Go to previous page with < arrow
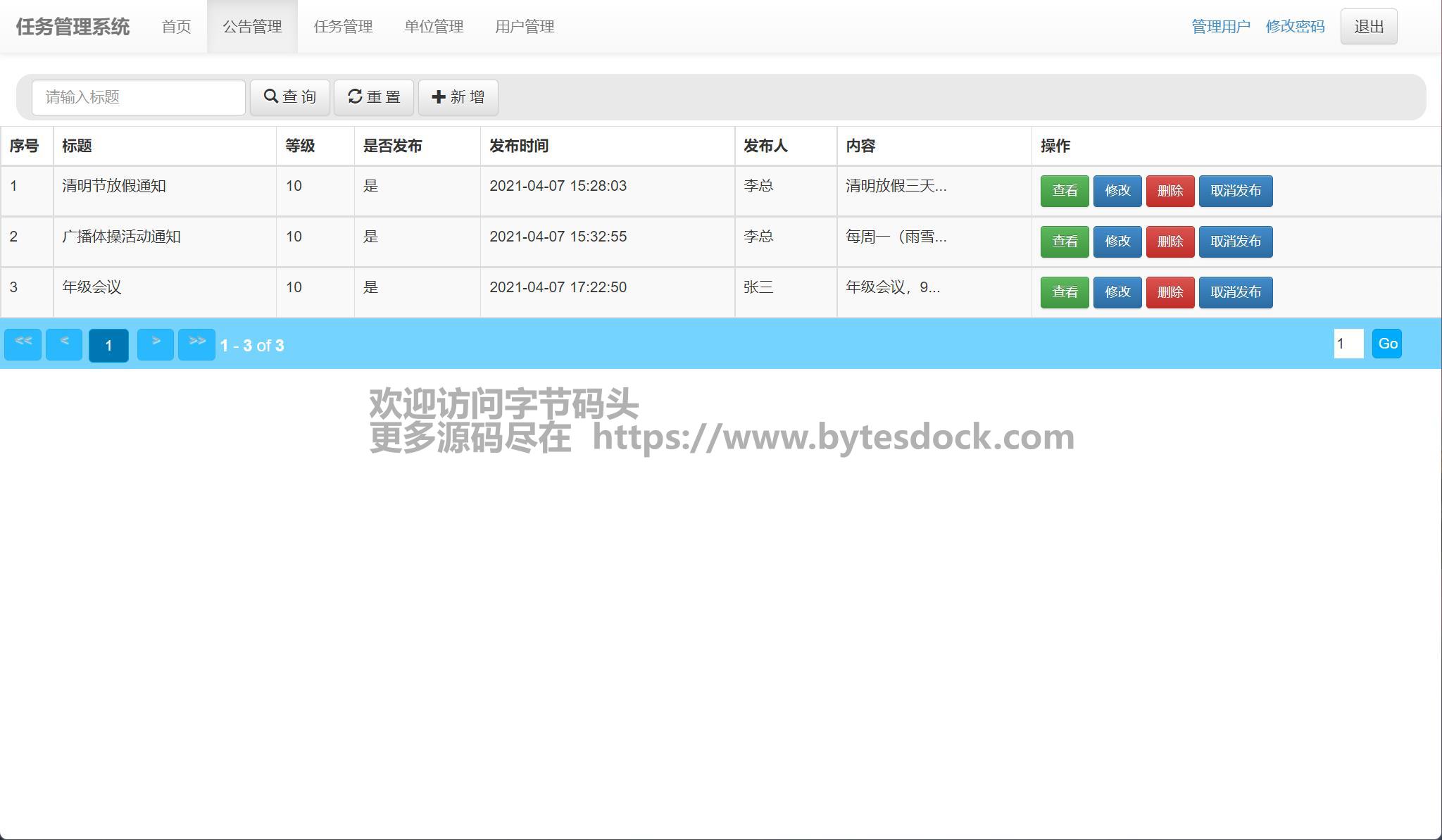Screen dimensions: 1442x840 tap(64, 344)
